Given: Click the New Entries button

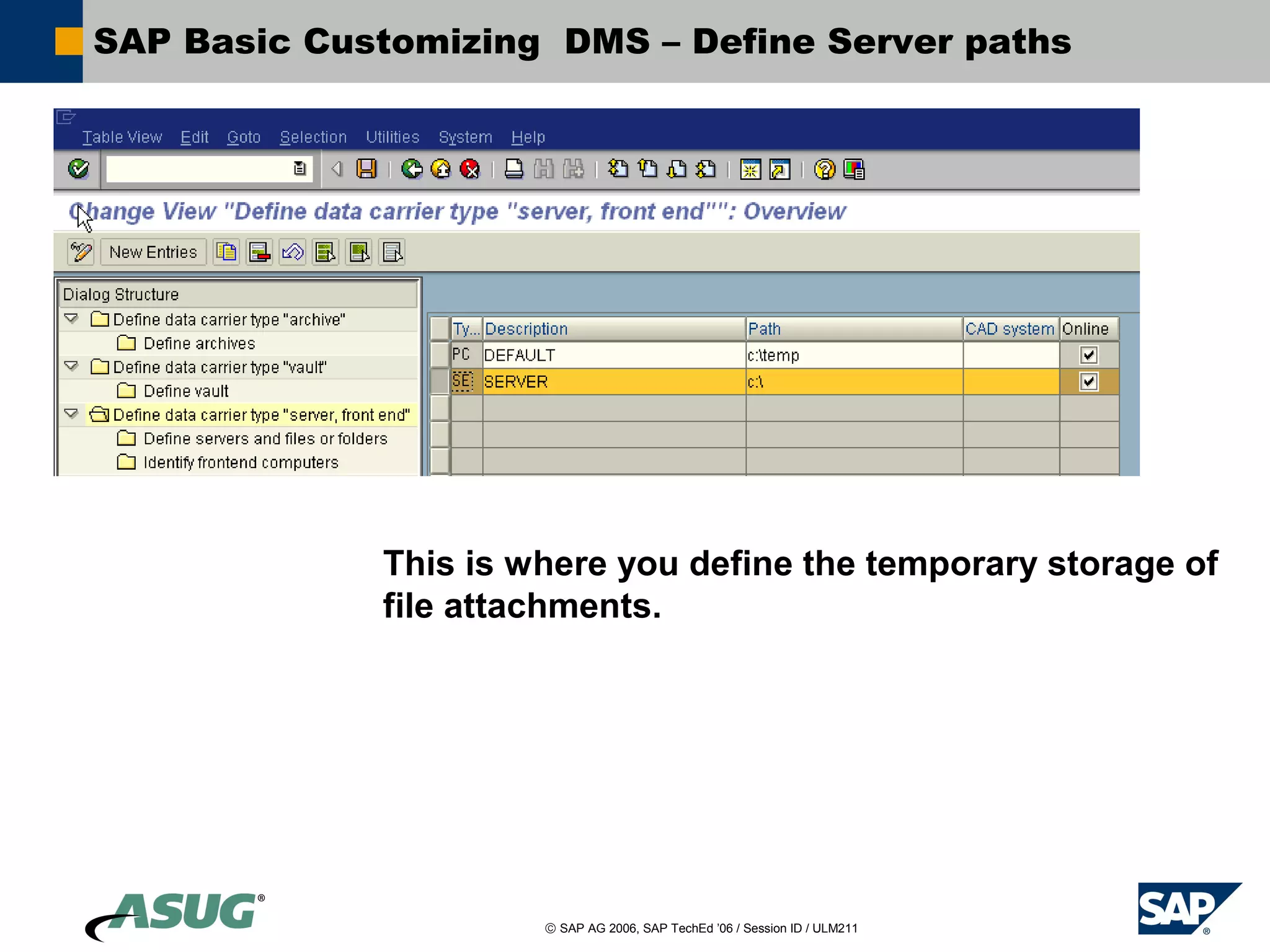Looking at the screenshot, I should tap(153, 252).
